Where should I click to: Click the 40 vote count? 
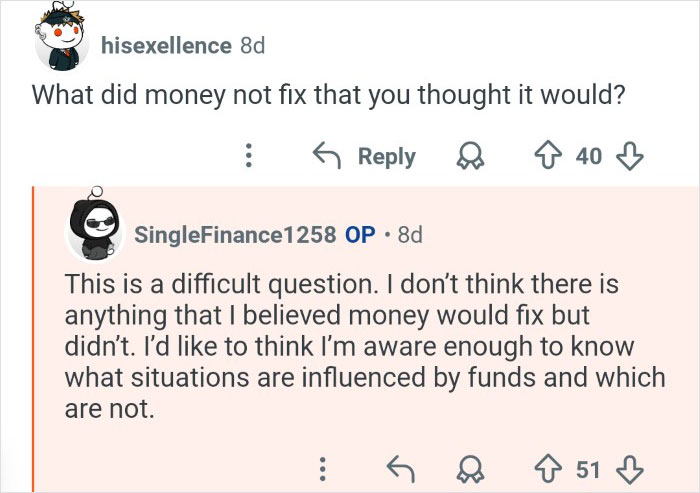(x=590, y=156)
